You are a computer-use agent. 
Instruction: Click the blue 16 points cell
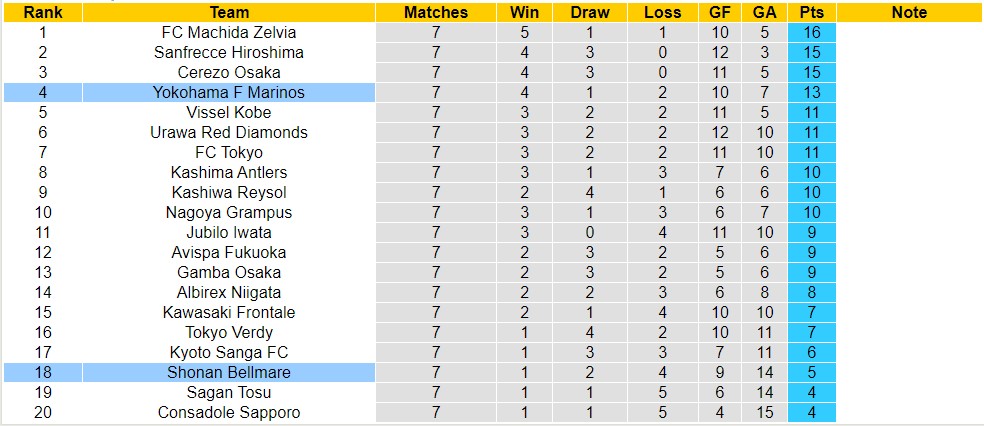(811, 32)
